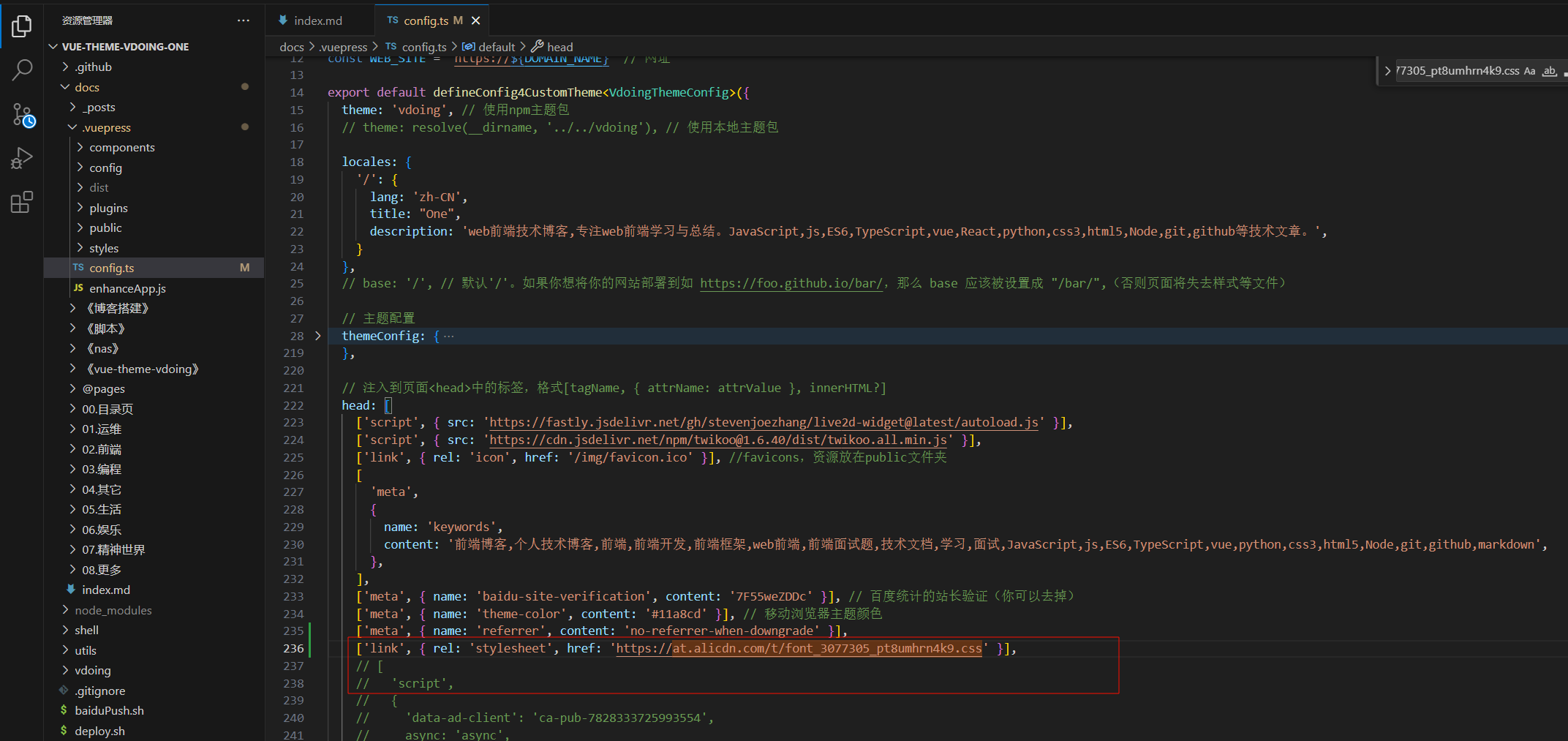This screenshot has height=741, width=1568.
Task: Click the 资源管理器 panel title
Action: coord(87,20)
